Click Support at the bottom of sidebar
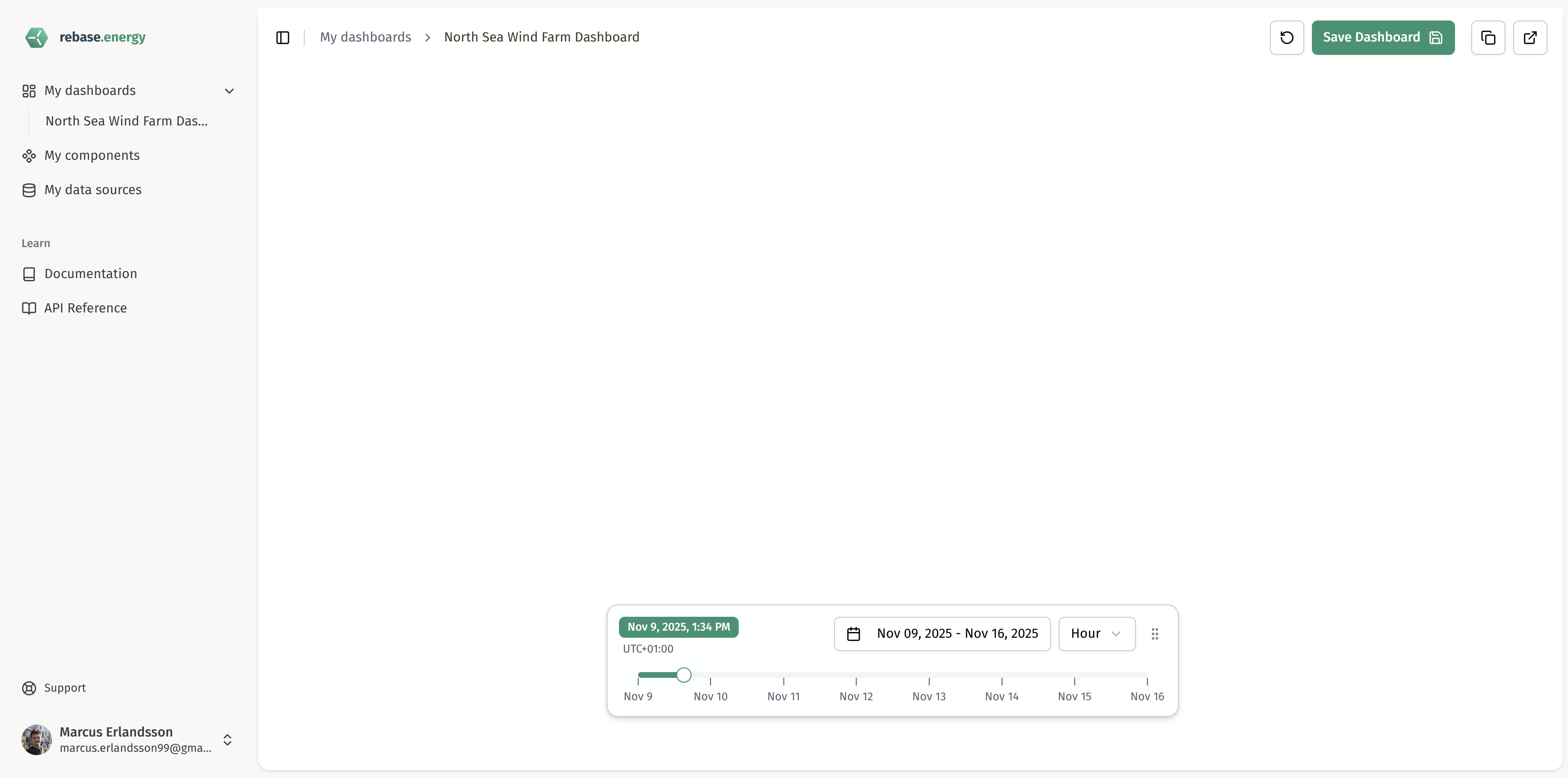The height and width of the screenshot is (778, 1568). [64, 687]
